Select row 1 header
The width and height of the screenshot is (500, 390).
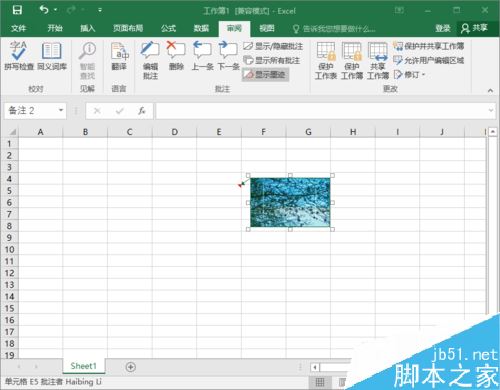(x=9, y=144)
